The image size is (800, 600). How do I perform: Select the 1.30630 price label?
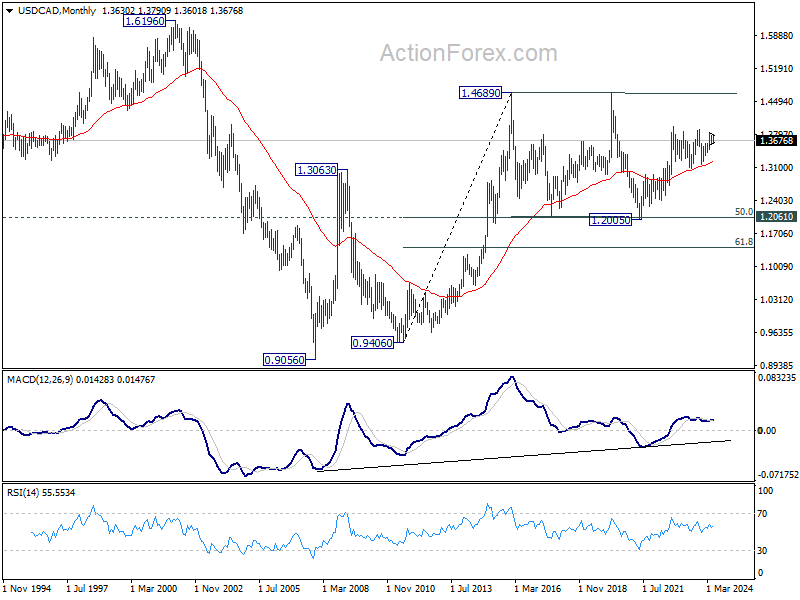click(317, 170)
